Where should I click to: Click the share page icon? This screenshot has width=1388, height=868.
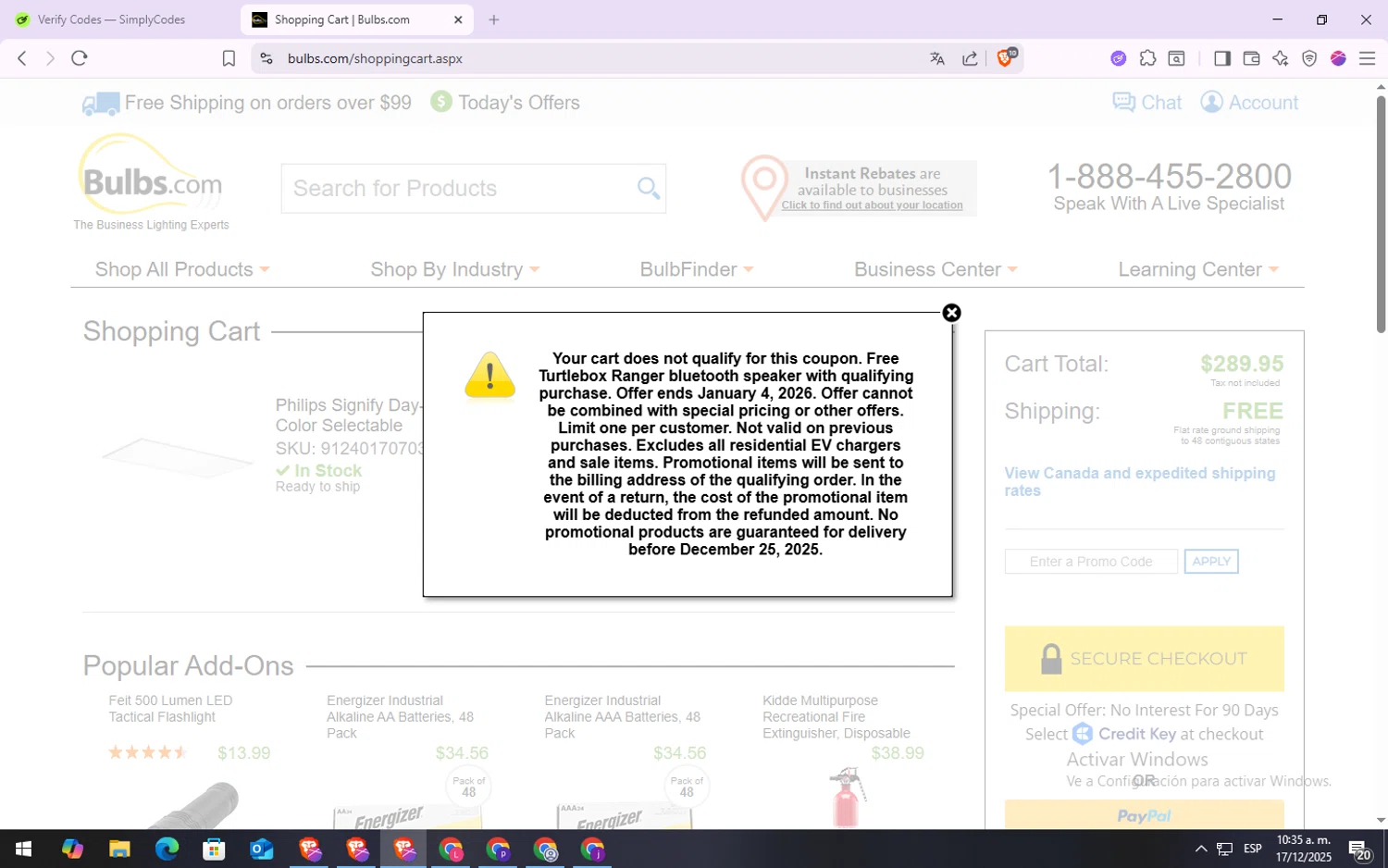(970, 58)
